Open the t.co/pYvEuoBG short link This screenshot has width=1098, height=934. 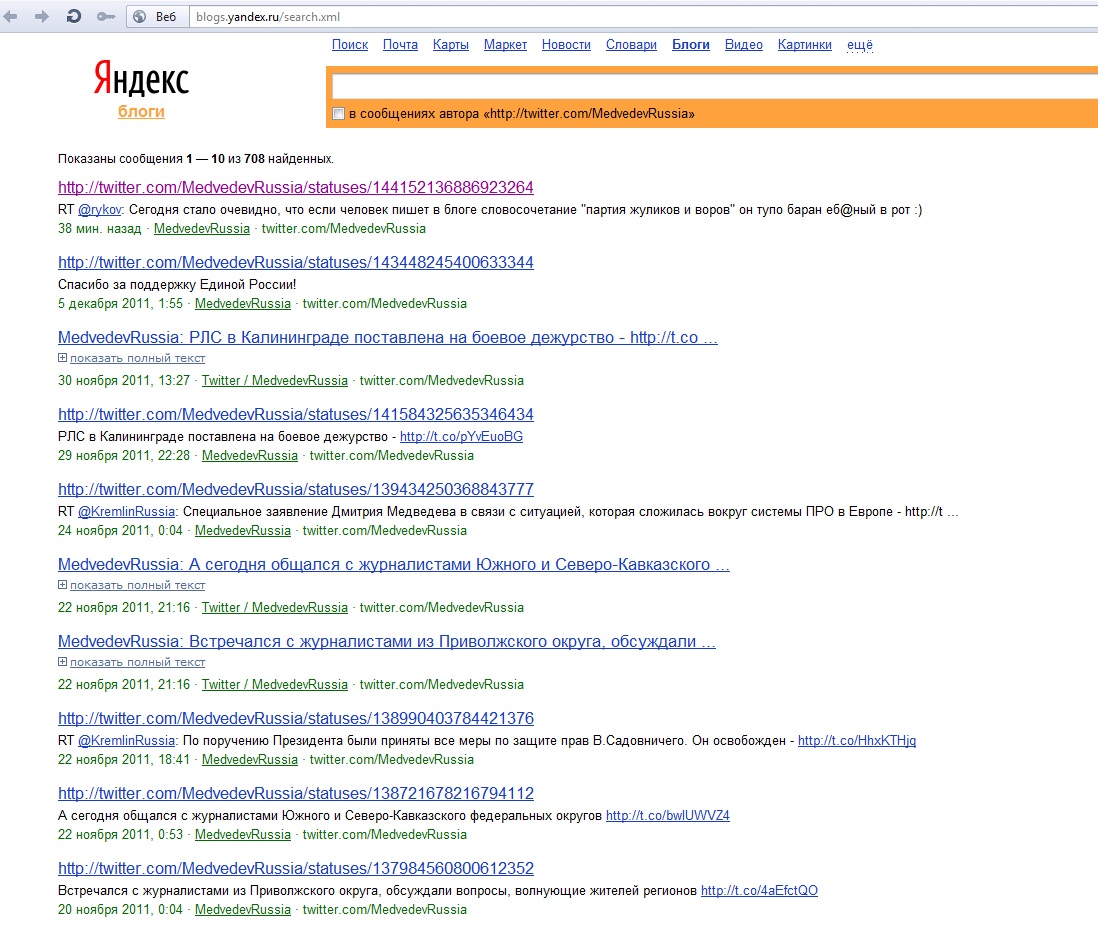click(x=461, y=436)
